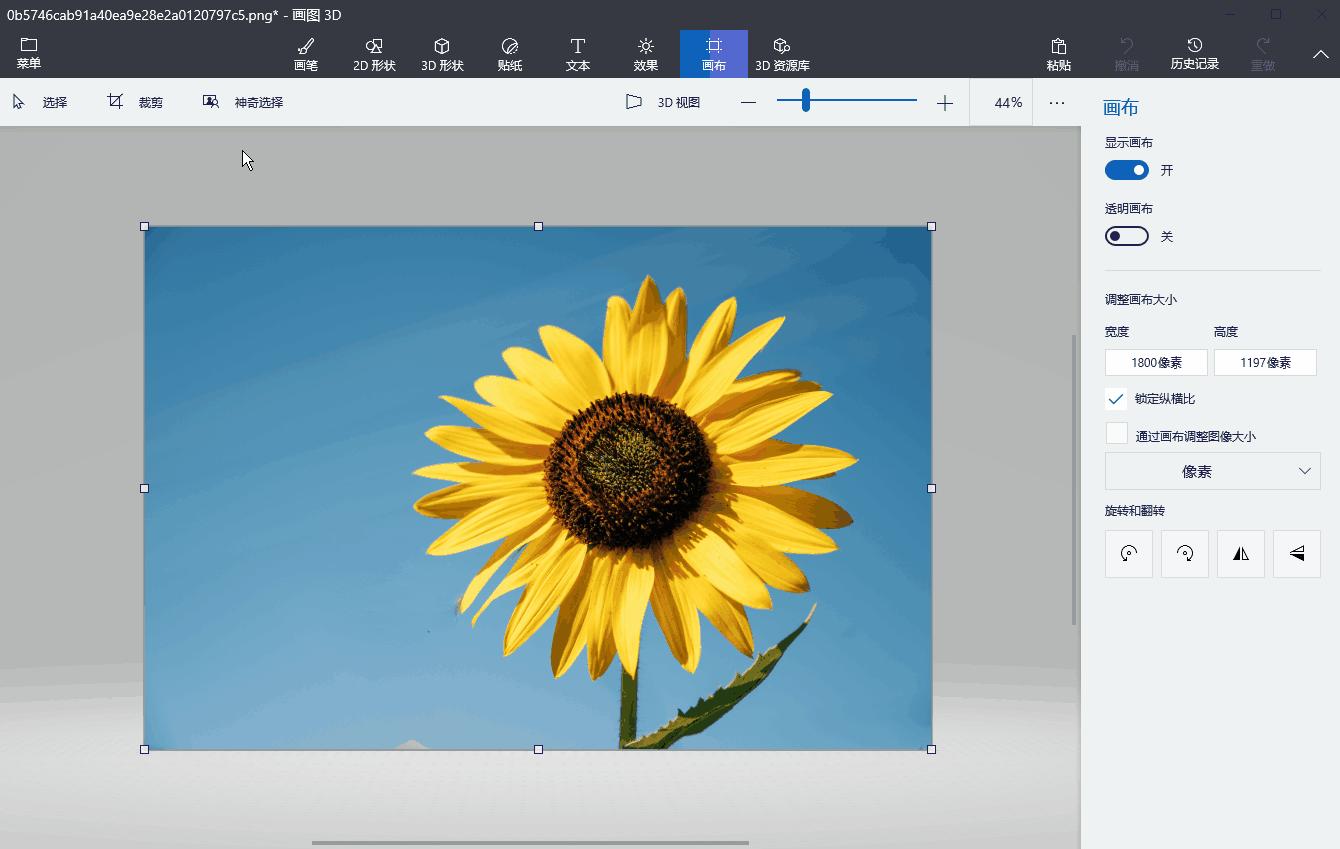
Task: Click the top-left canvas resize handle
Action: point(145,227)
